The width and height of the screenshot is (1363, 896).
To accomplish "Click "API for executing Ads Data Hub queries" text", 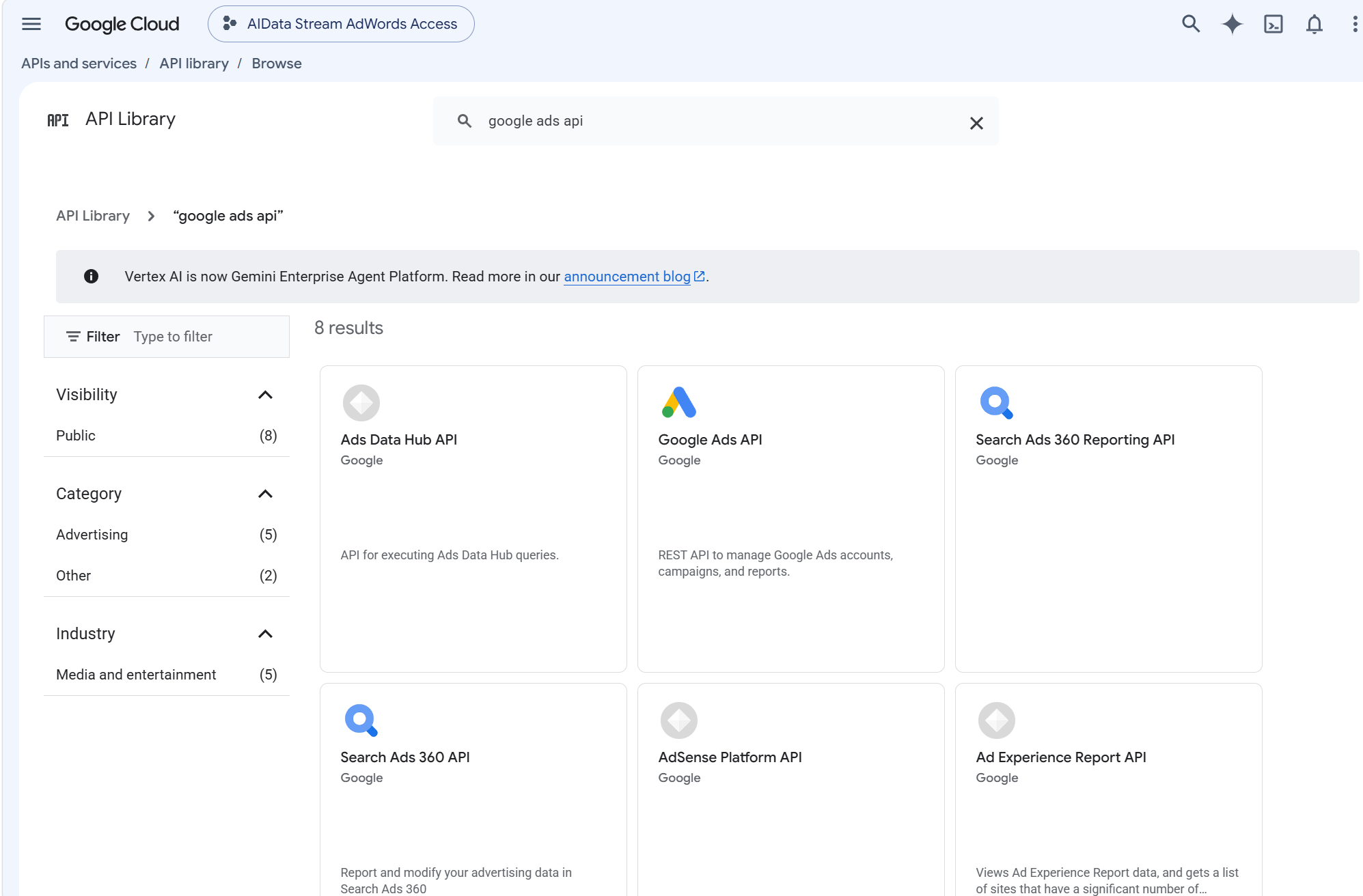I will (x=450, y=555).
